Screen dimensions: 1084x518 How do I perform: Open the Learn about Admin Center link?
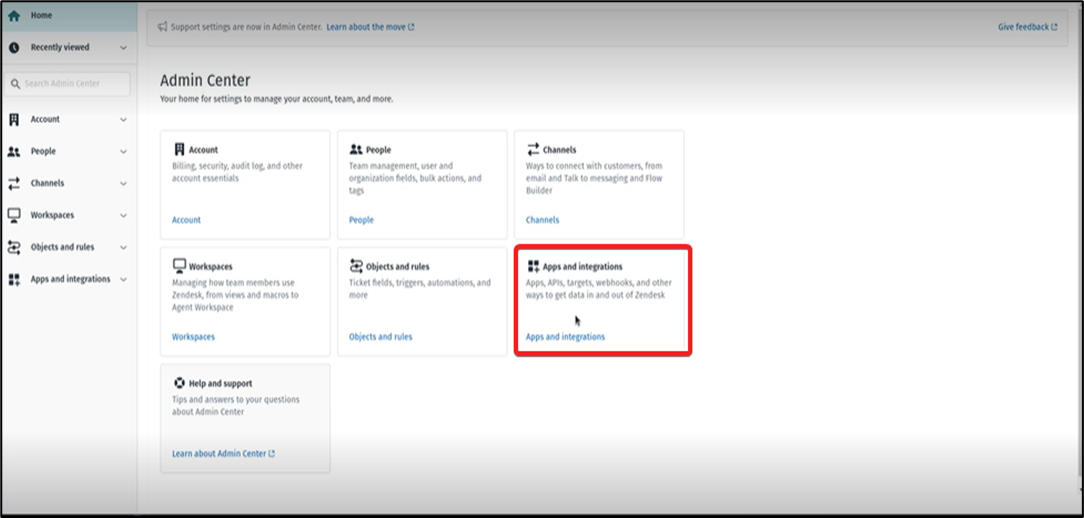click(x=223, y=454)
